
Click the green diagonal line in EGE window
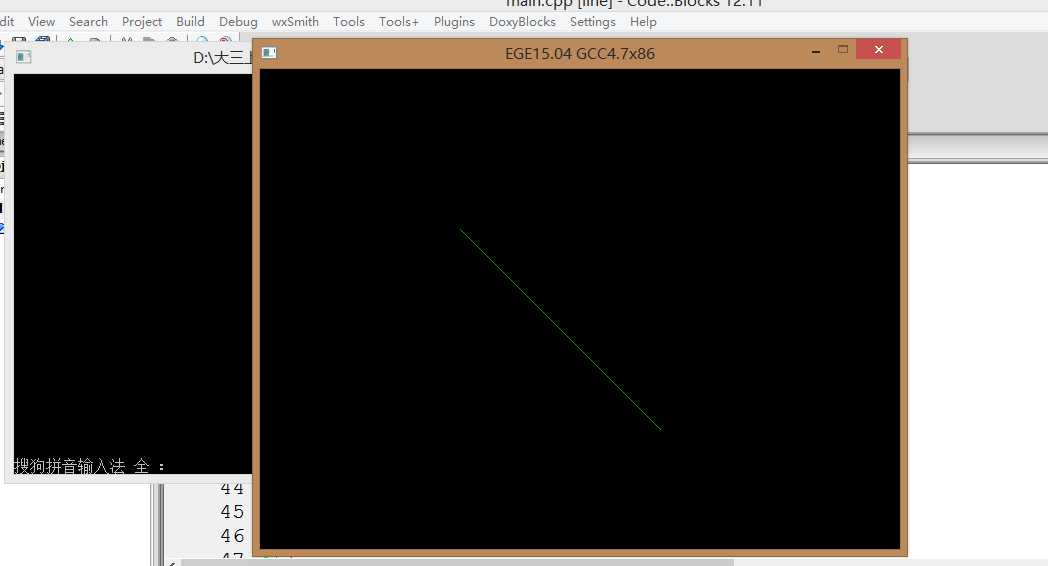click(x=560, y=329)
